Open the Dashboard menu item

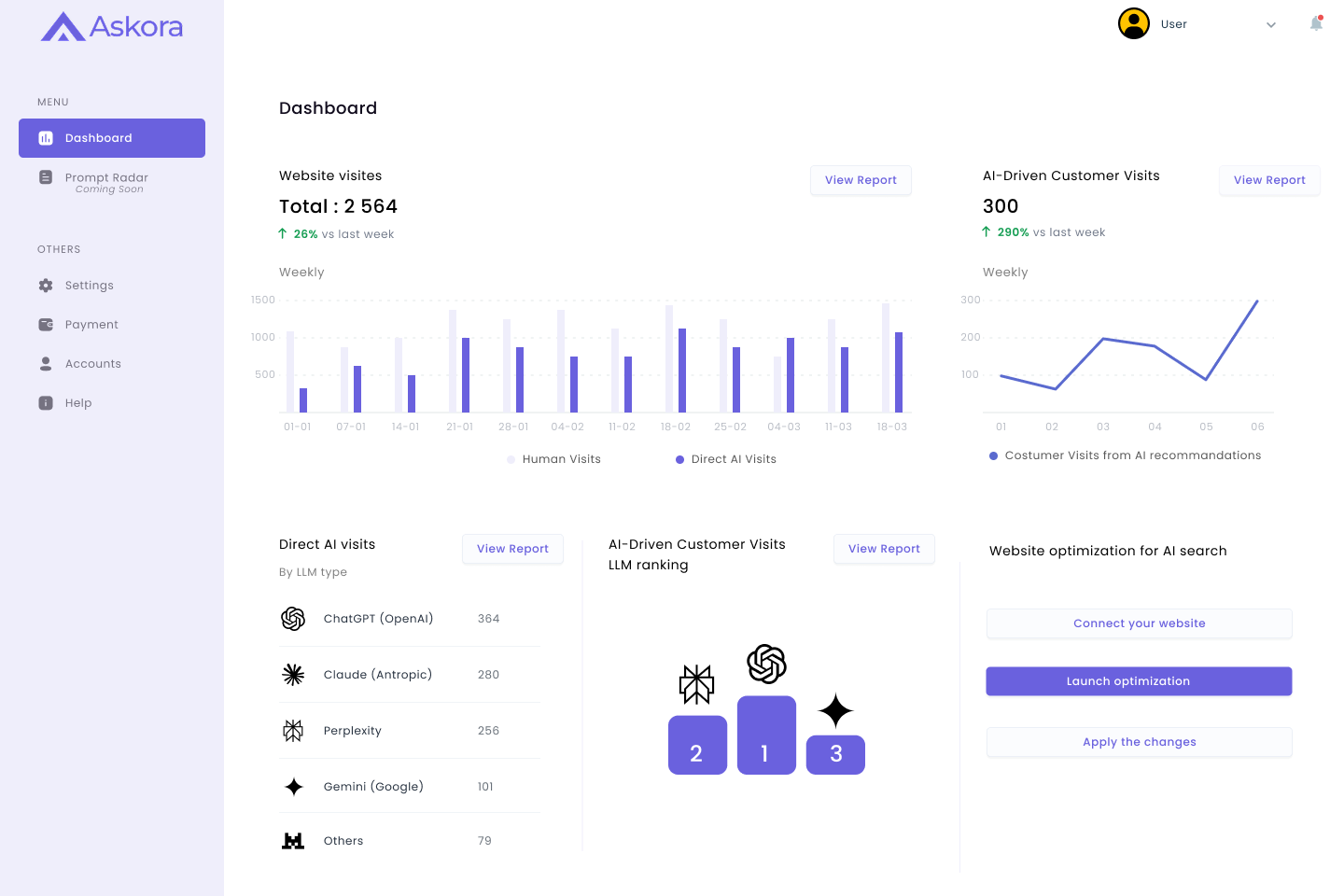112,138
